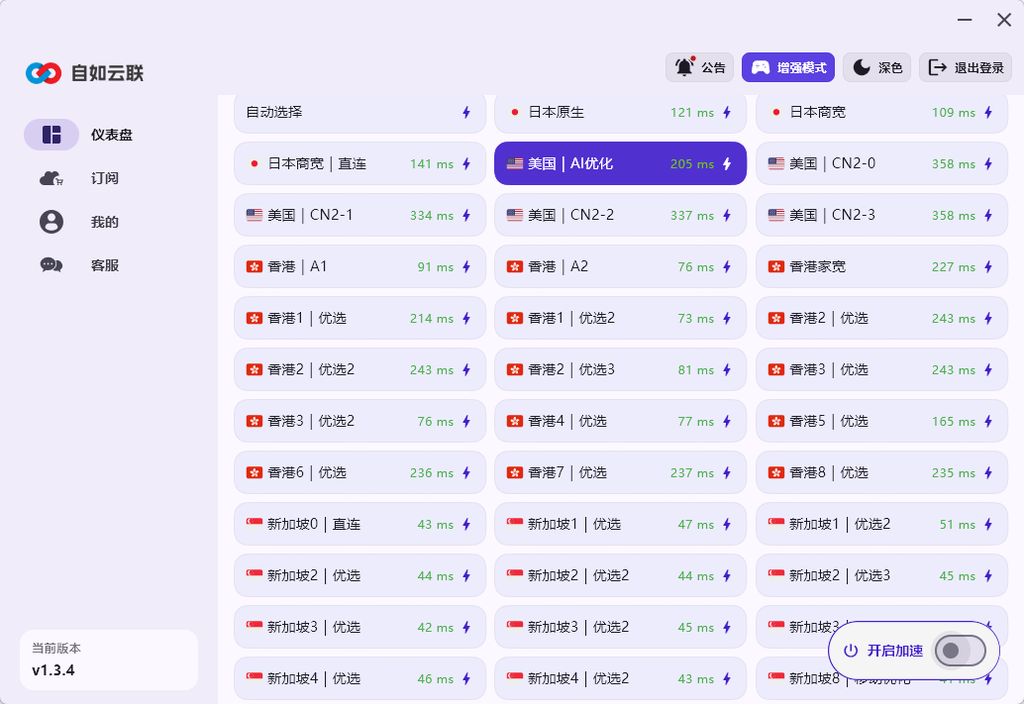Click the power icon beside 开启加速
Image resolution: width=1024 pixels, height=704 pixels.
[850, 650]
